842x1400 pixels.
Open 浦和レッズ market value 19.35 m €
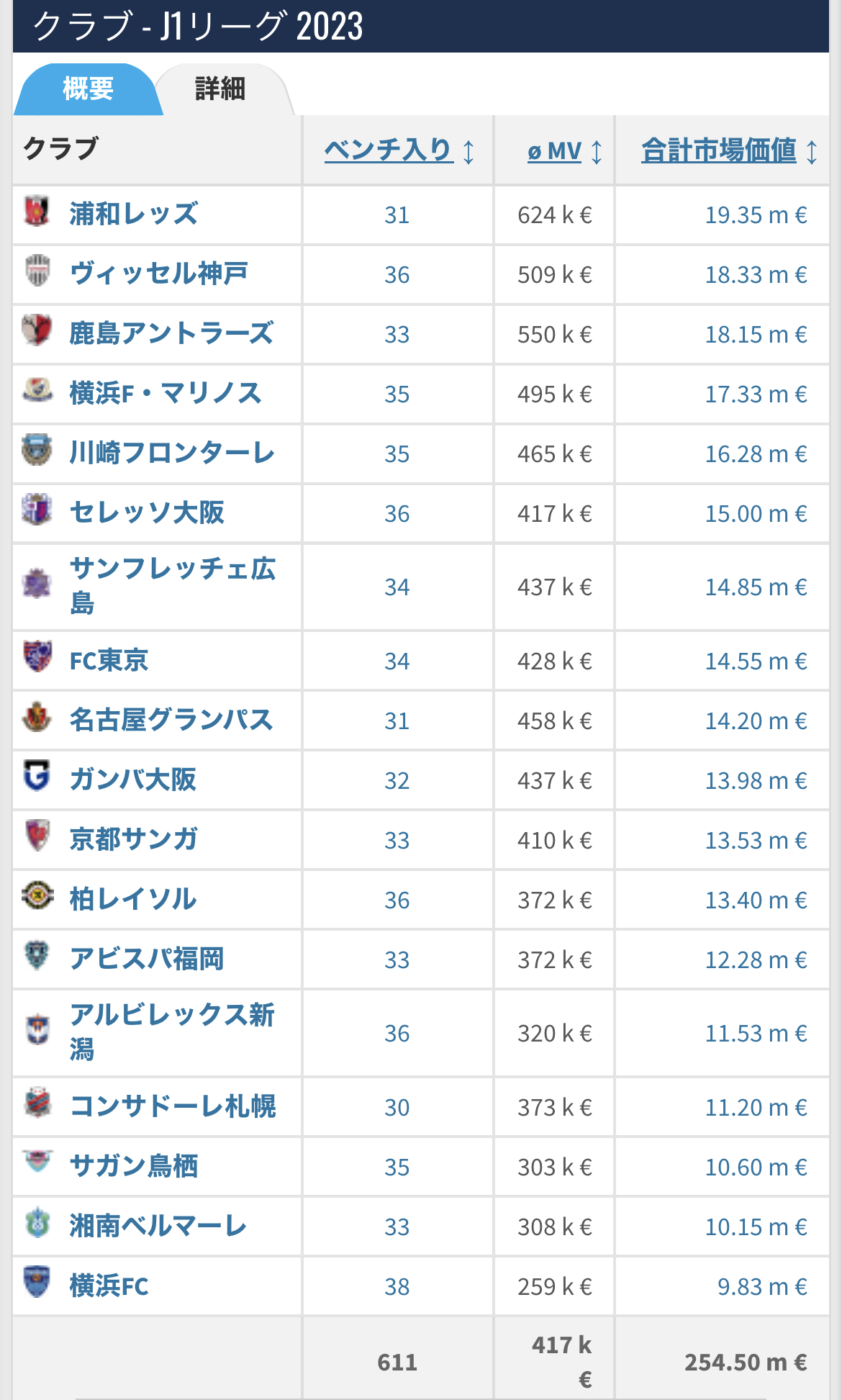click(x=756, y=214)
